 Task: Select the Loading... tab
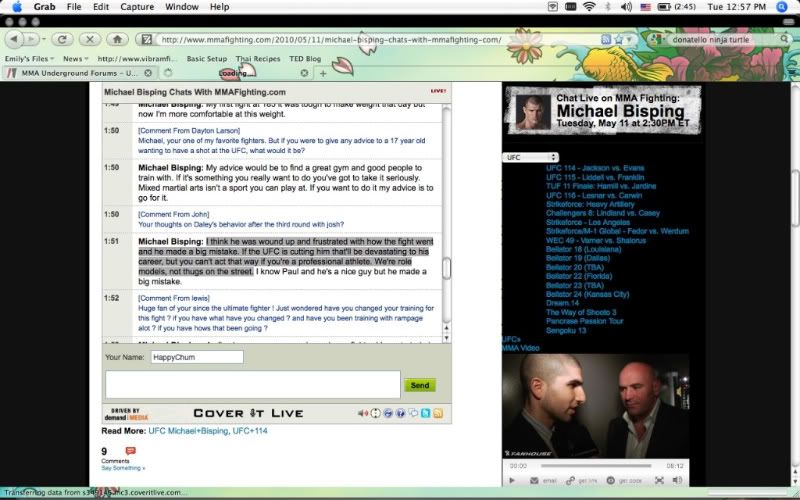[235, 73]
